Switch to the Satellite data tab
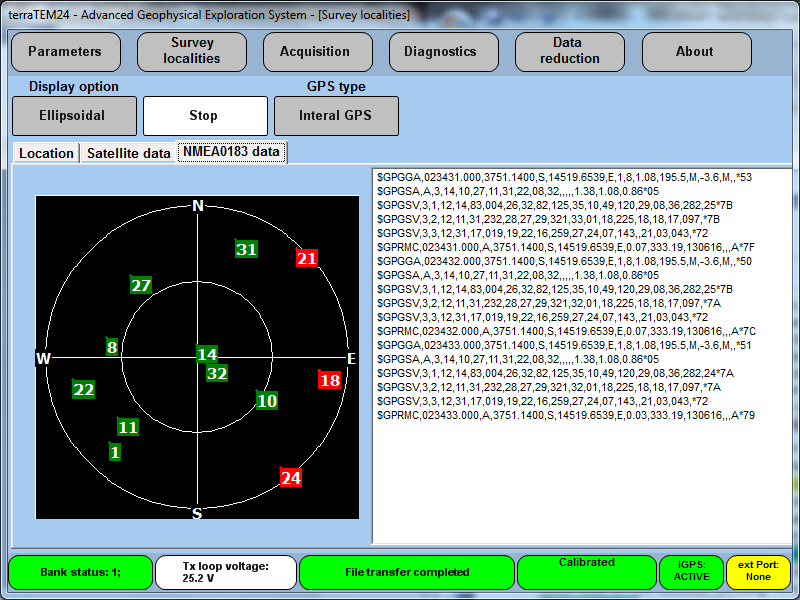Viewport: 800px width, 600px height. [129, 153]
